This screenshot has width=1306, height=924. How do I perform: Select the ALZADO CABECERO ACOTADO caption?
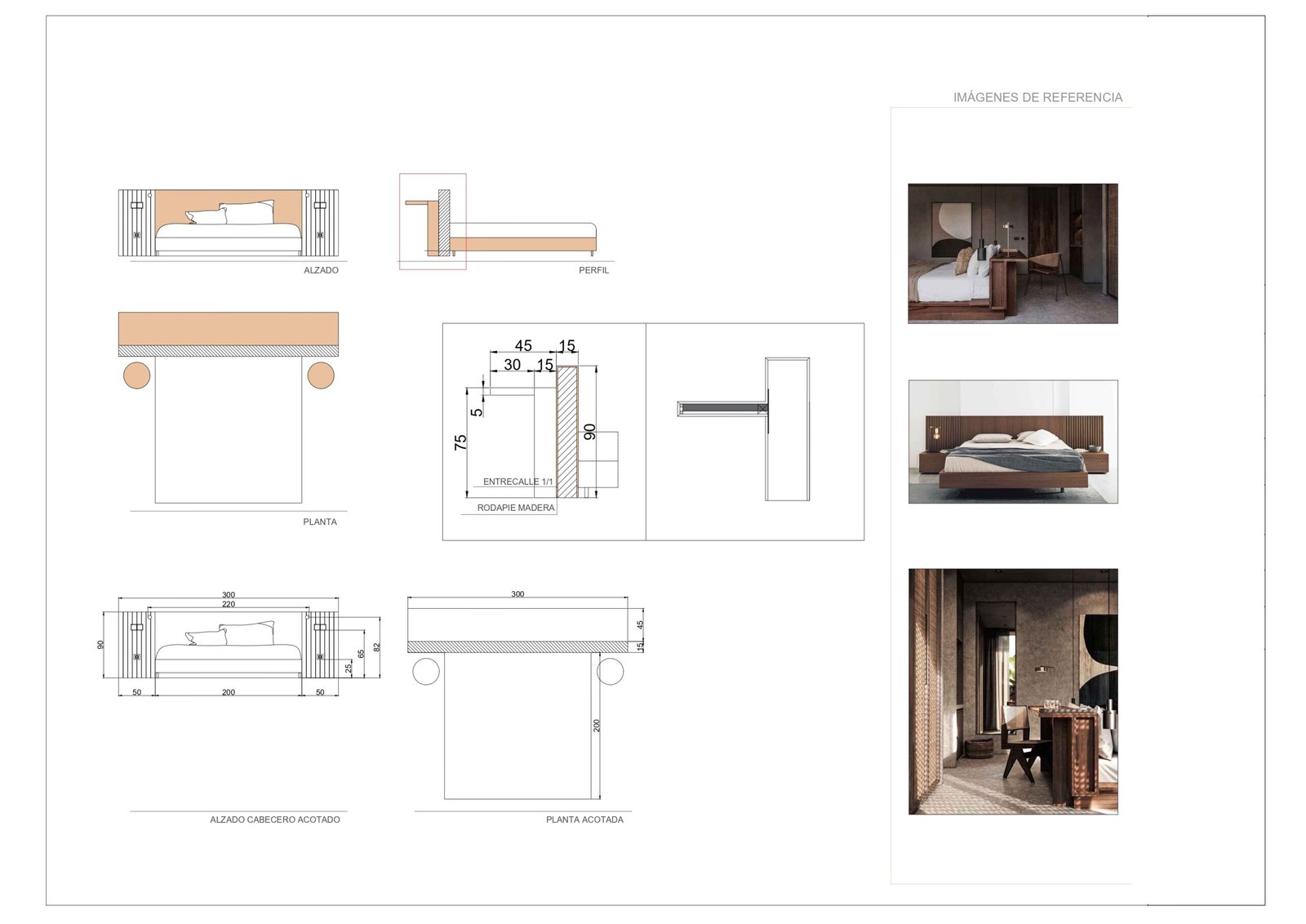click(275, 820)
